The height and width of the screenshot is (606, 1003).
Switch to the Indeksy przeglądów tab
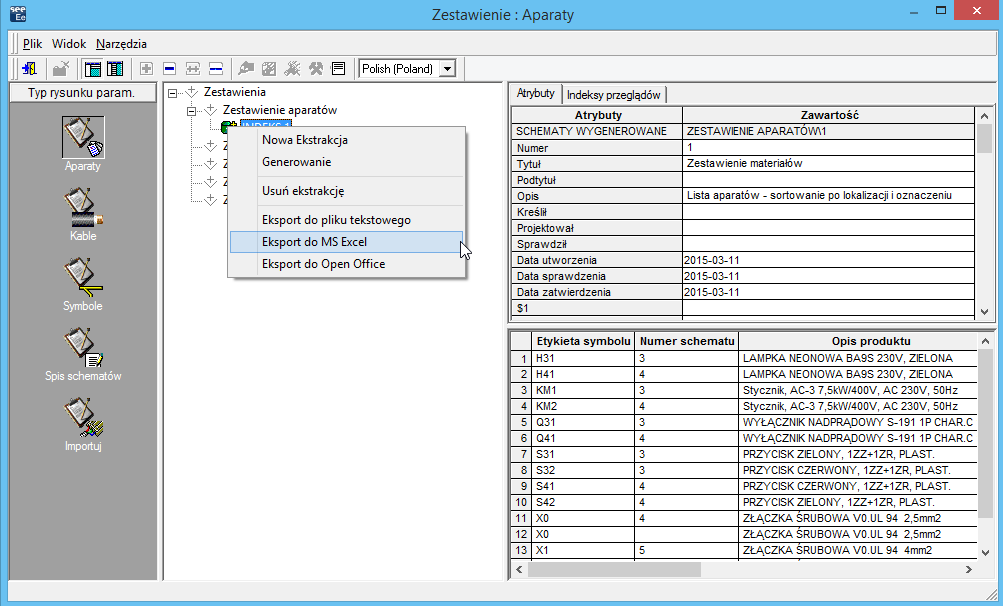[613, 95]
